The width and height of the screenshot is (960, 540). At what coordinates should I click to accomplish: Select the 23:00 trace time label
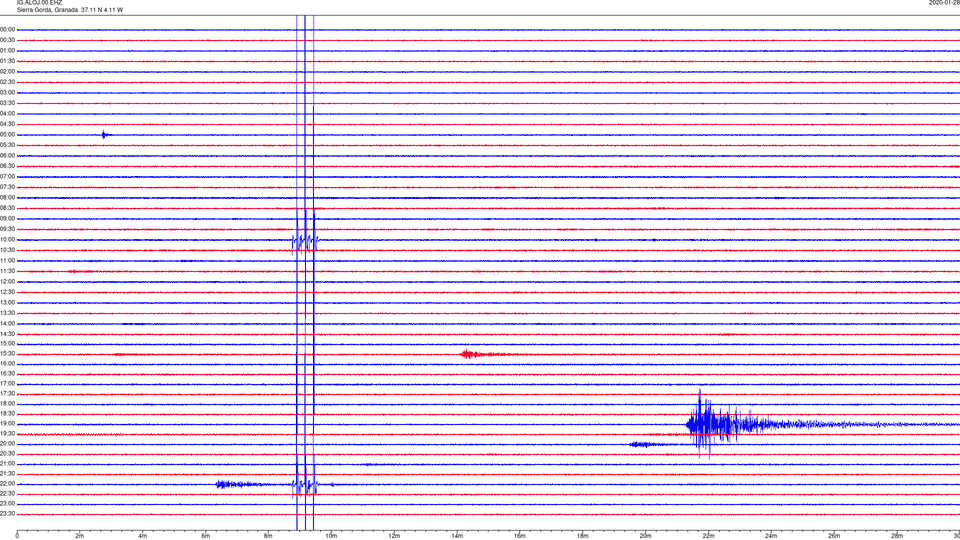7,504
